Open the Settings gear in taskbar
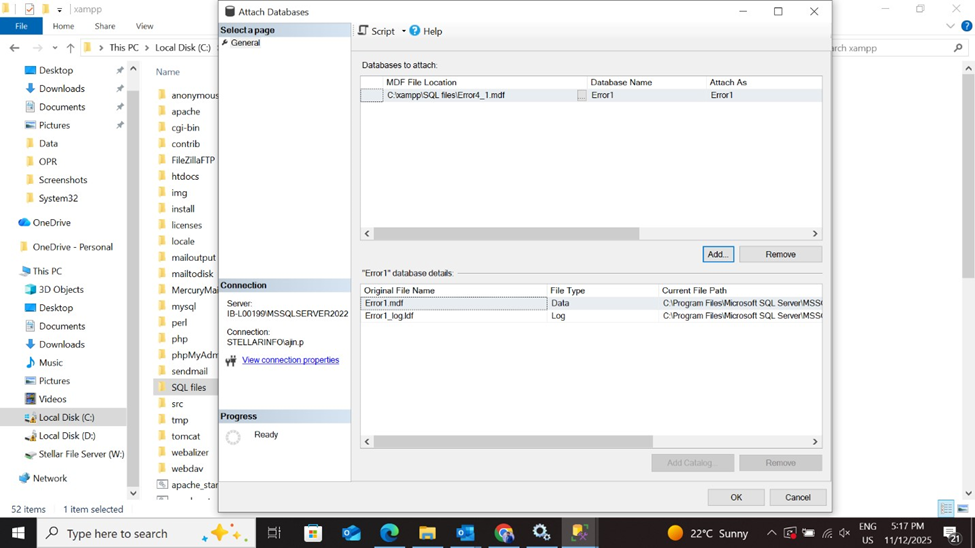The height and width of the screenshot is (548, 975). tap(541, 533)
